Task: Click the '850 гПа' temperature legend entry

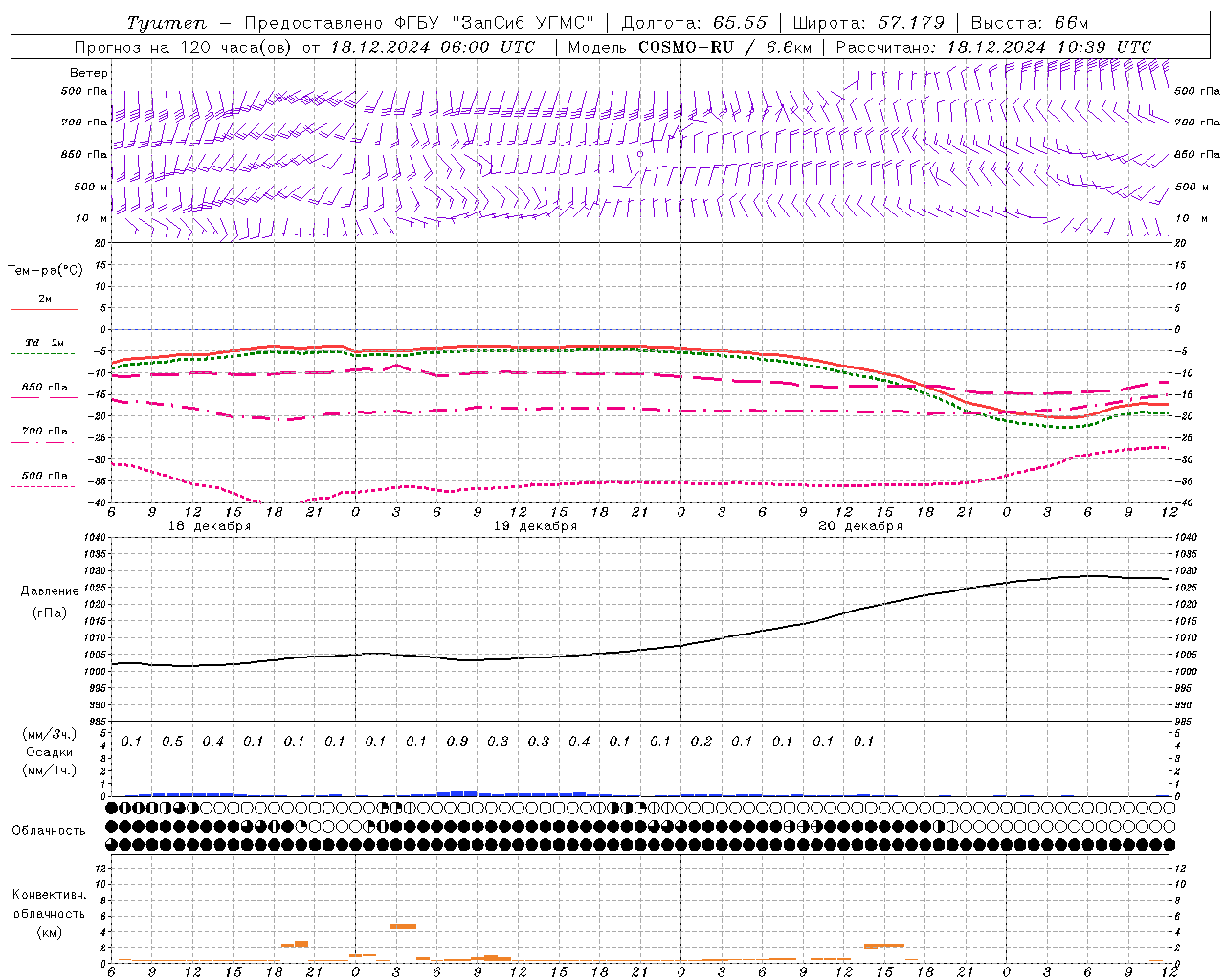Action: tap(45, 388)
